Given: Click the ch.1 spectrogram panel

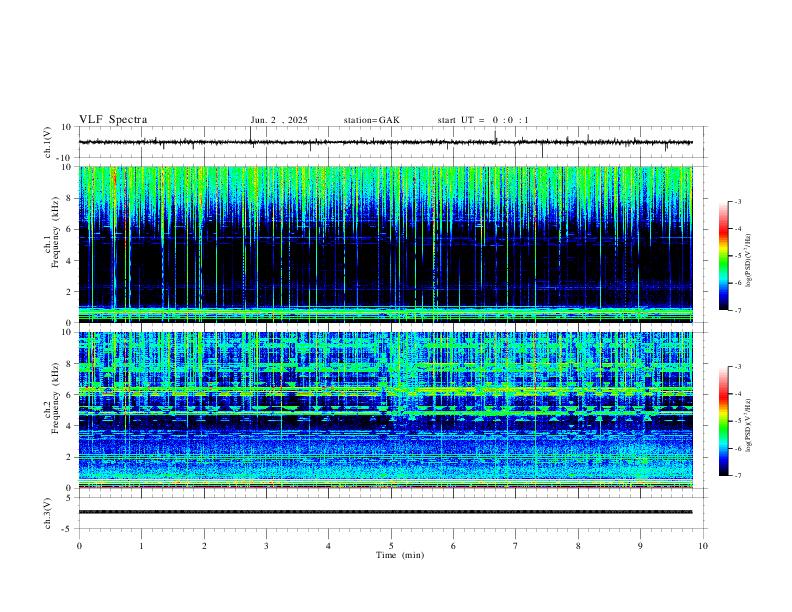Looking at the screenshot, I should coord(385,244).
